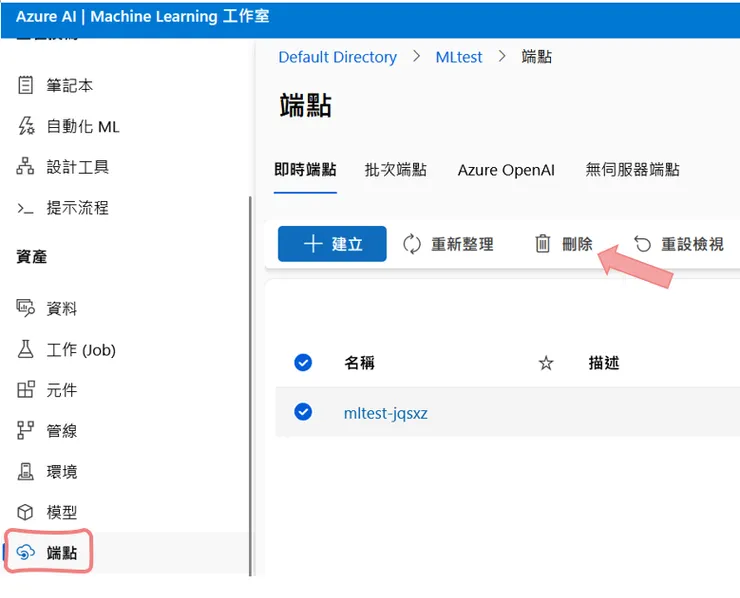Click the 端點 cloud icon in sidebar
This screenshot has height=598, width=740.
coord(25,552)
